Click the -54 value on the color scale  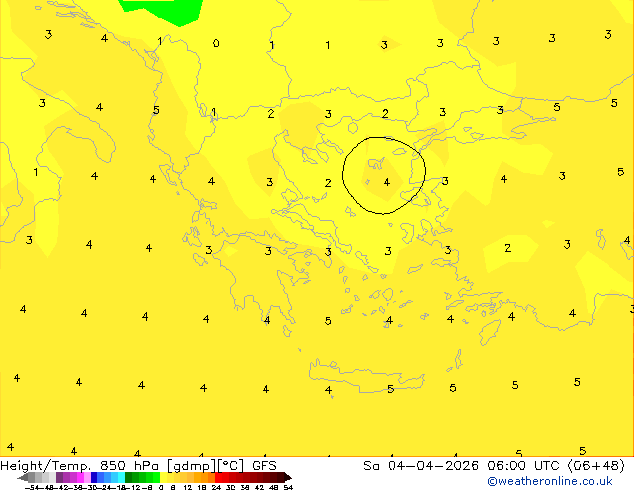point(32,487)
